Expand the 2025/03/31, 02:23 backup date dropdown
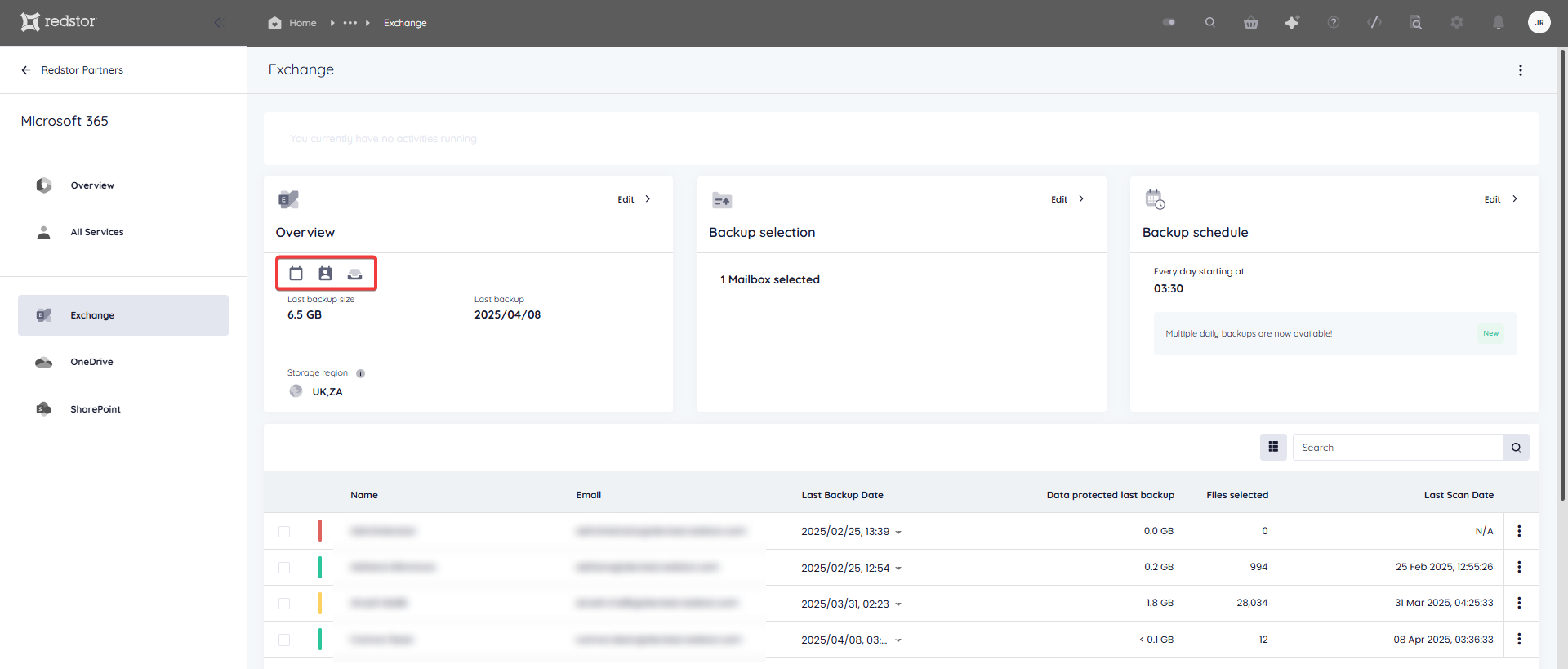 click(x=898, y=604)
